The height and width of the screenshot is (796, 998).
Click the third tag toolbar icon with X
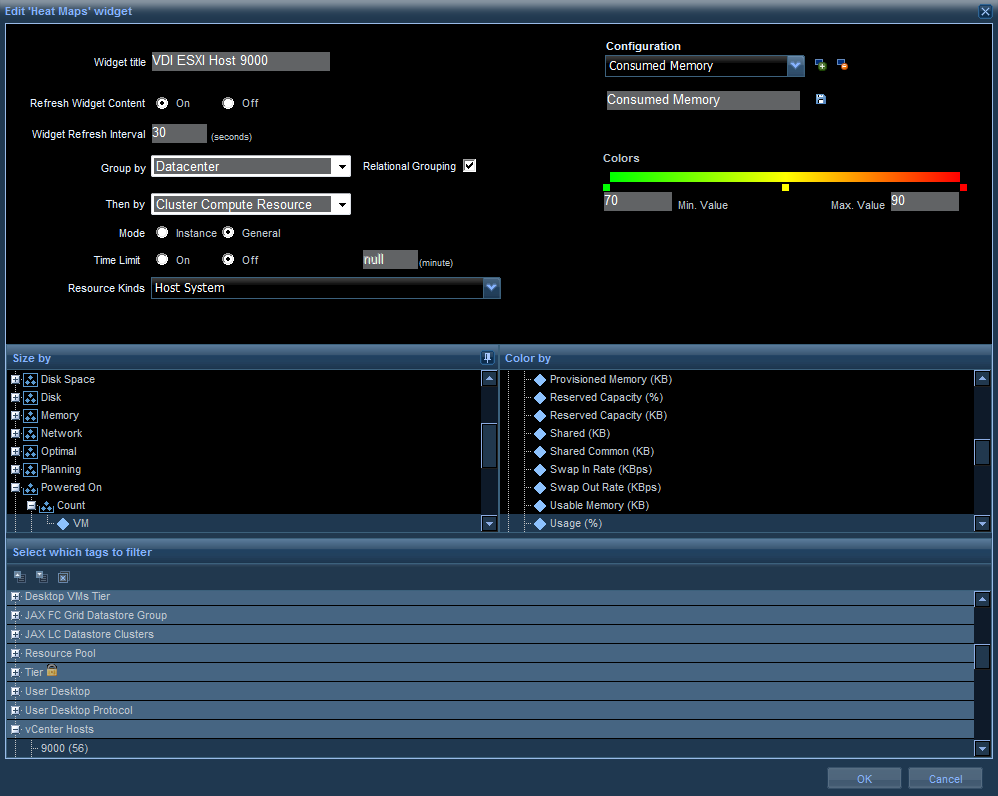[x=63, y=576]
